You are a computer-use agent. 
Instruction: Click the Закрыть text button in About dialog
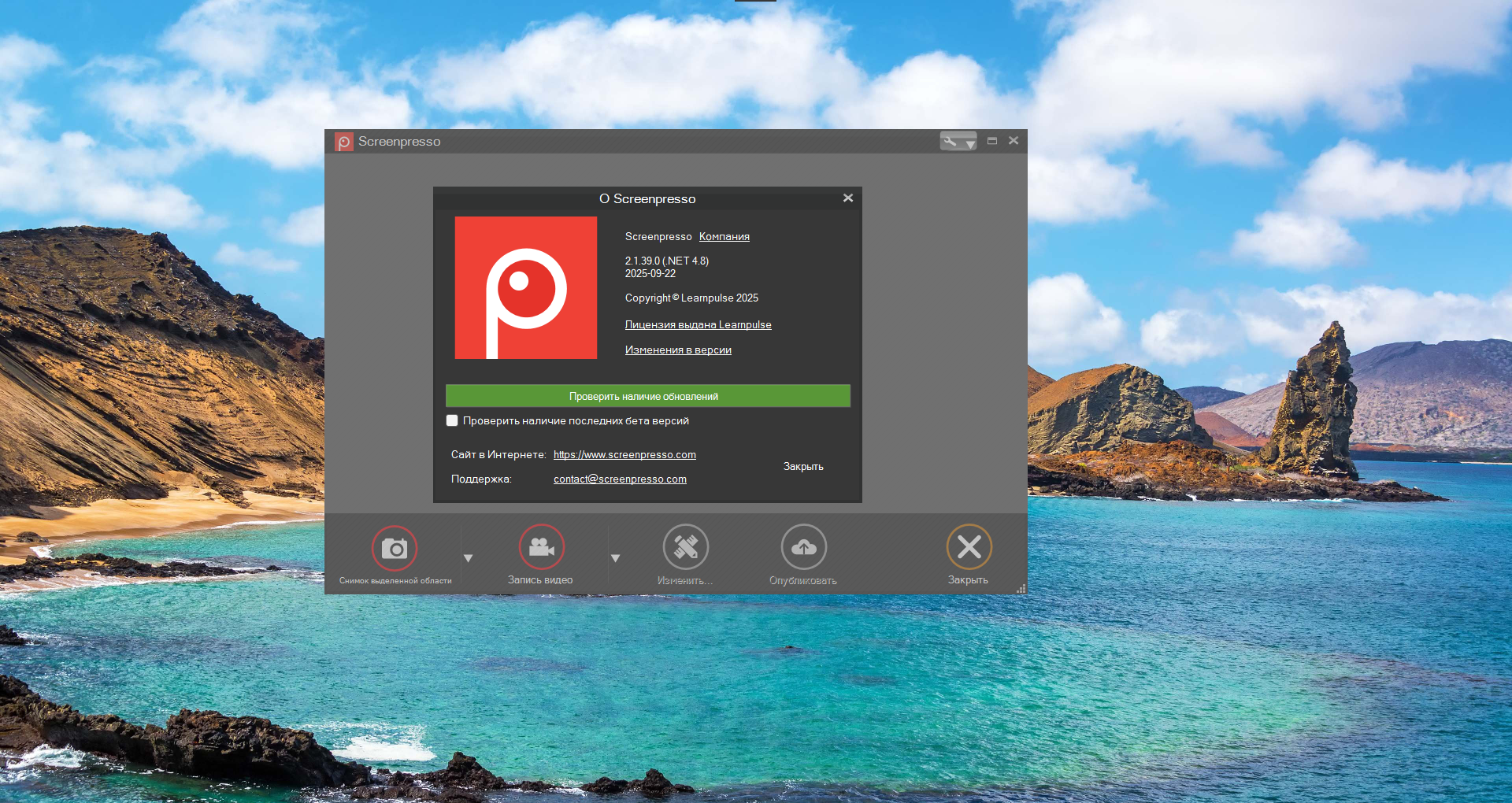click(803, 467)
